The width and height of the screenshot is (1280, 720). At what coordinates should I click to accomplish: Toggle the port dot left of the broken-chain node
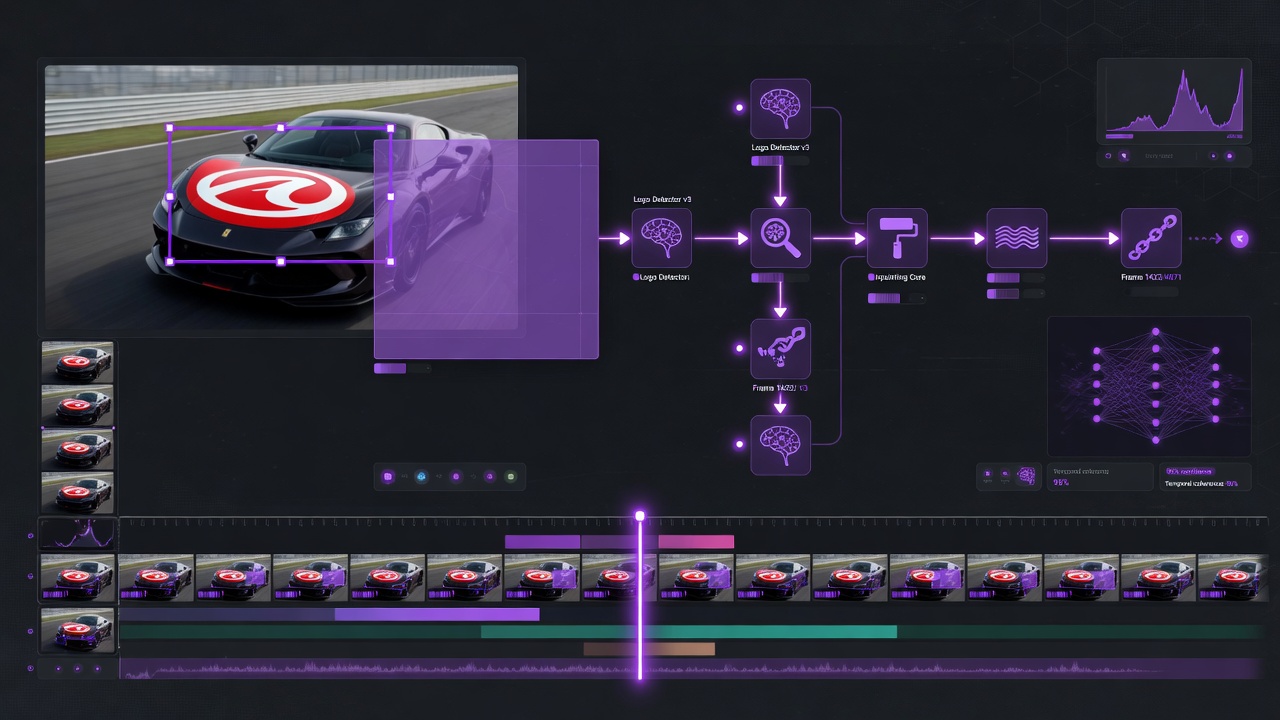(x=739, y=348)
